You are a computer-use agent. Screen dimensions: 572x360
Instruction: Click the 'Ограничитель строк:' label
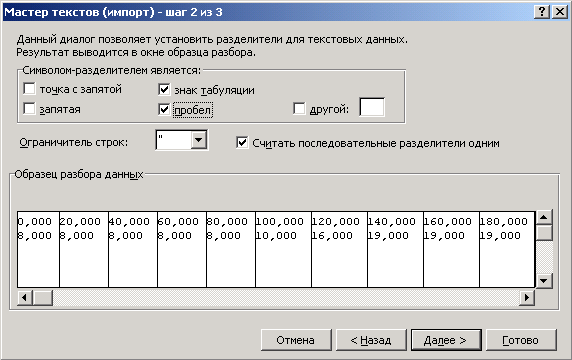74,142
